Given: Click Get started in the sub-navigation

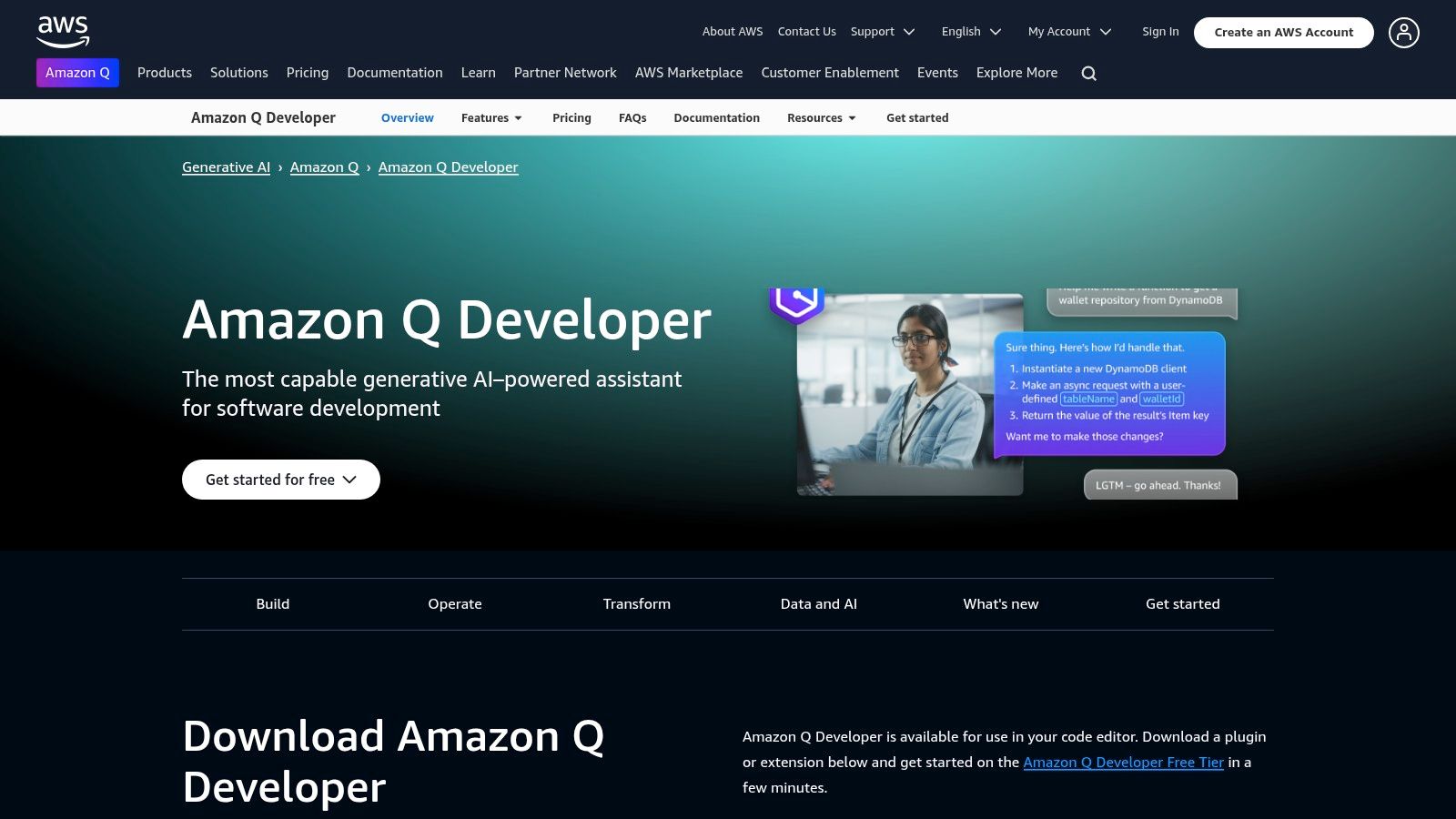Looking at the screenshot, I should tap(917, 118).
